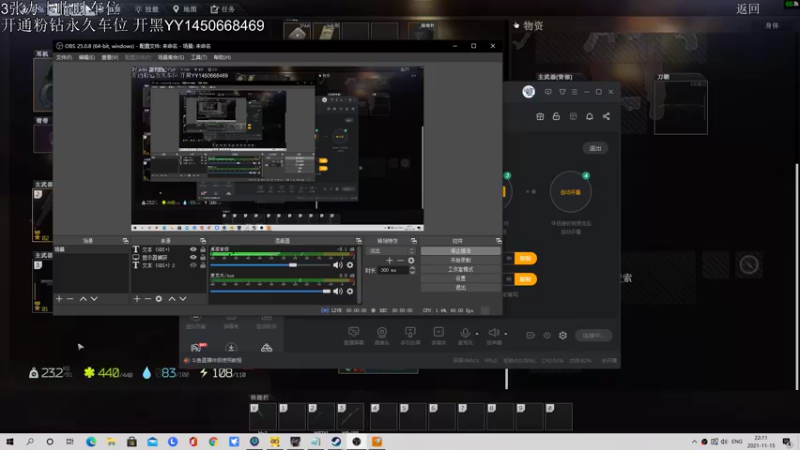Expand microphone options arrow in companion toolbar
Viewport: 800px width, 450px height.
tap(477, 334)
